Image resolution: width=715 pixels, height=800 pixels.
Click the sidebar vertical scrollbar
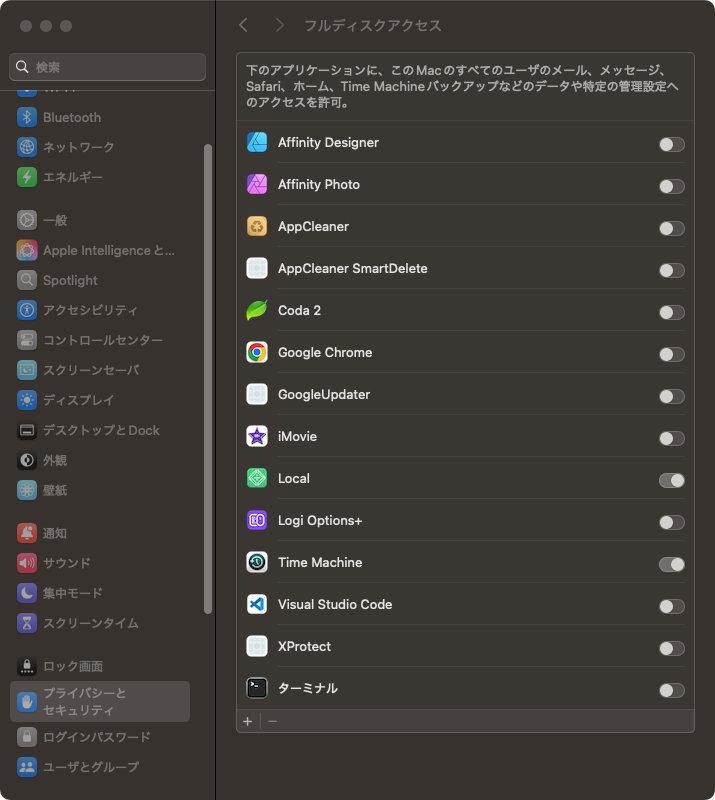[208, 378]
